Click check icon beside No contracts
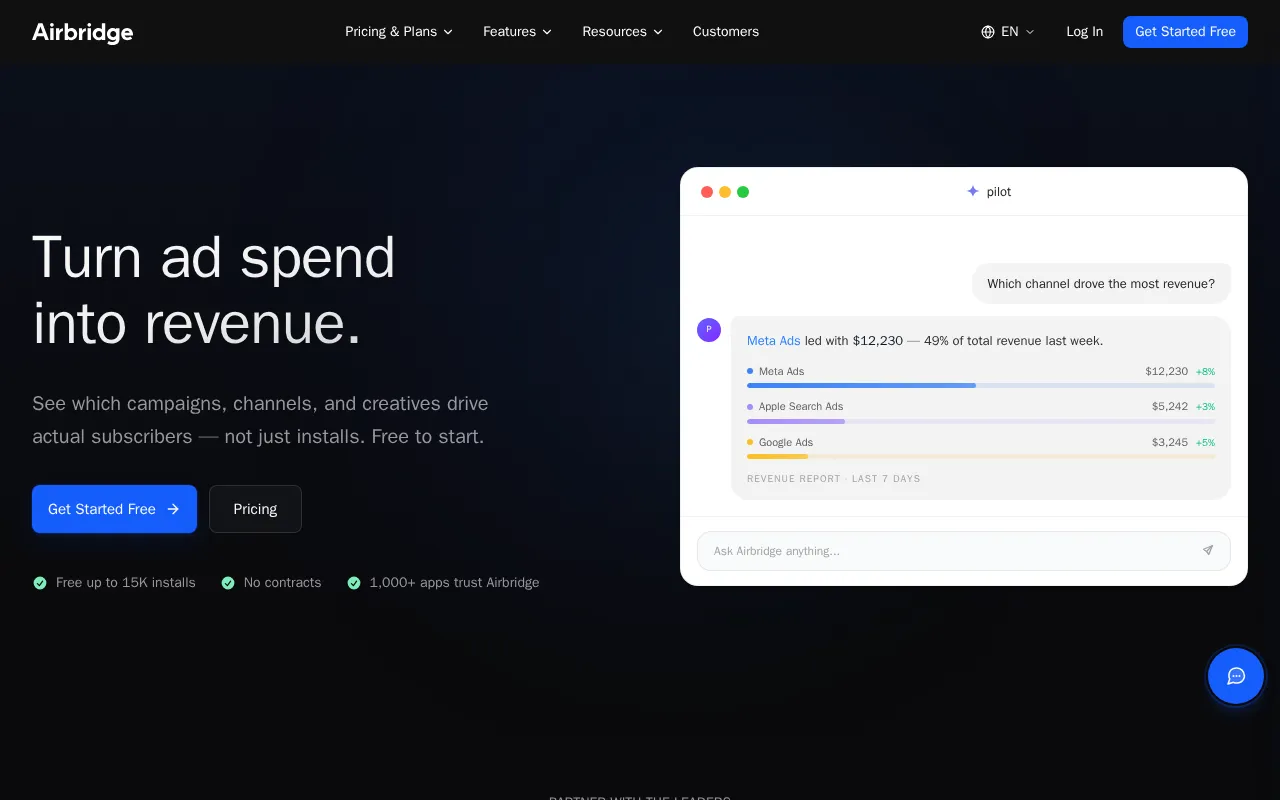 coord(228,583)
